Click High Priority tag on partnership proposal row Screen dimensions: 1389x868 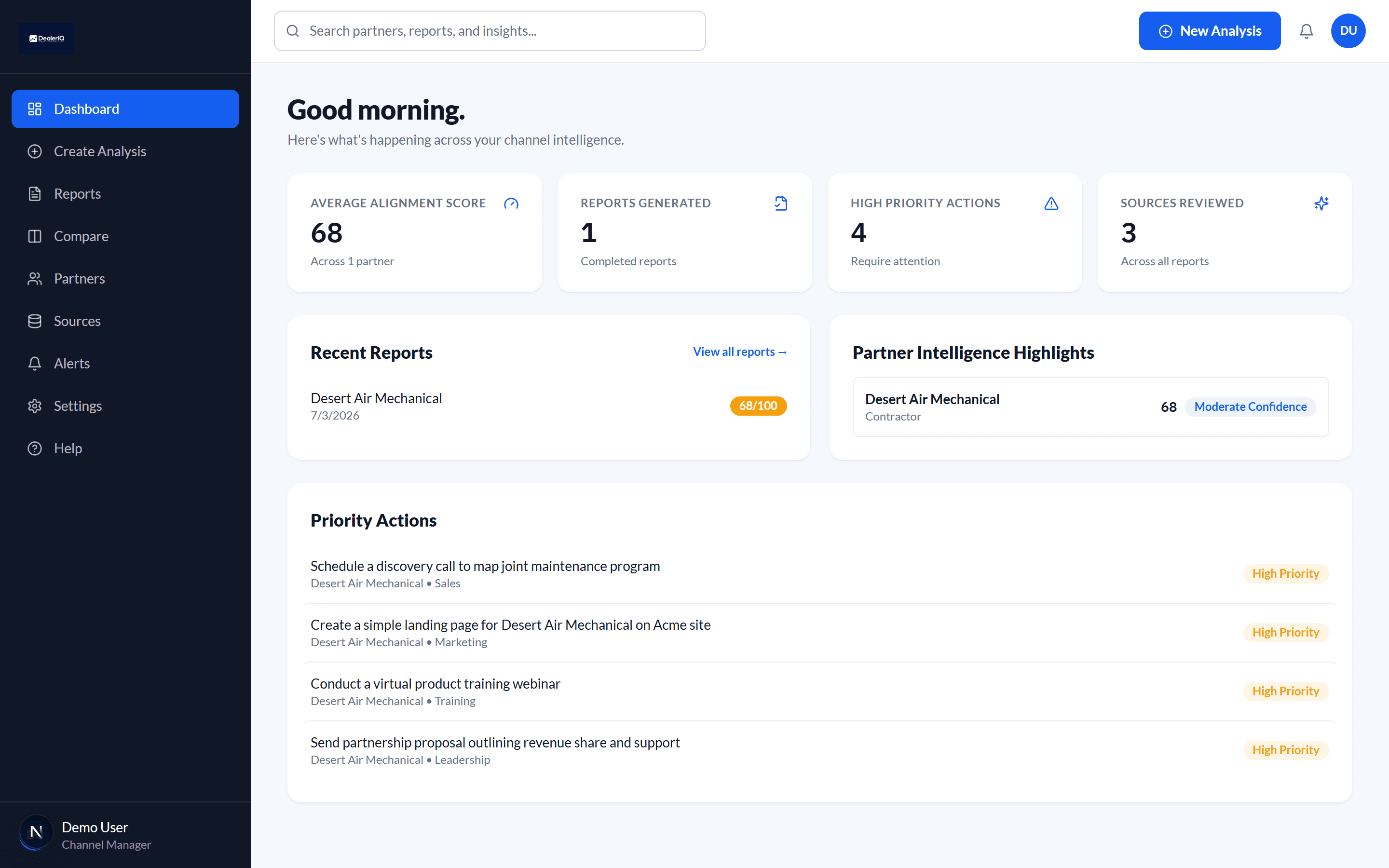point(1286,750)
